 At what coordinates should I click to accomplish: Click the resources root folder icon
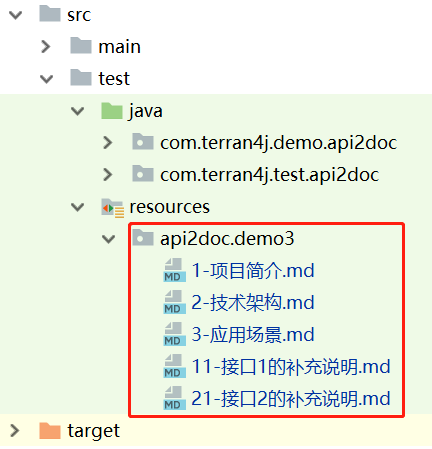coord(113,207)
